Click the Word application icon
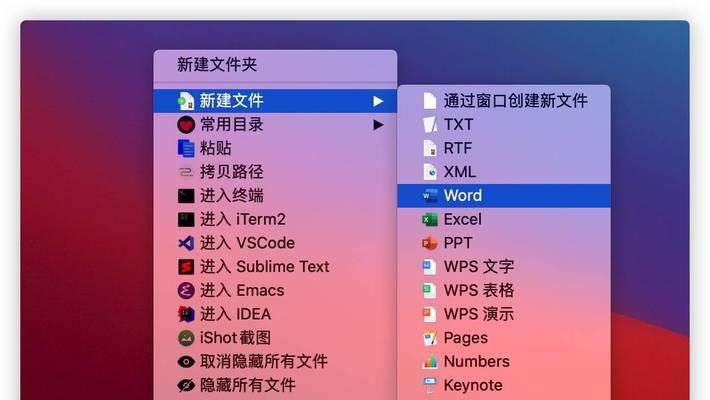Image resolution: width=710 pixels, height=400 pixels. click(x=430, y=196)
